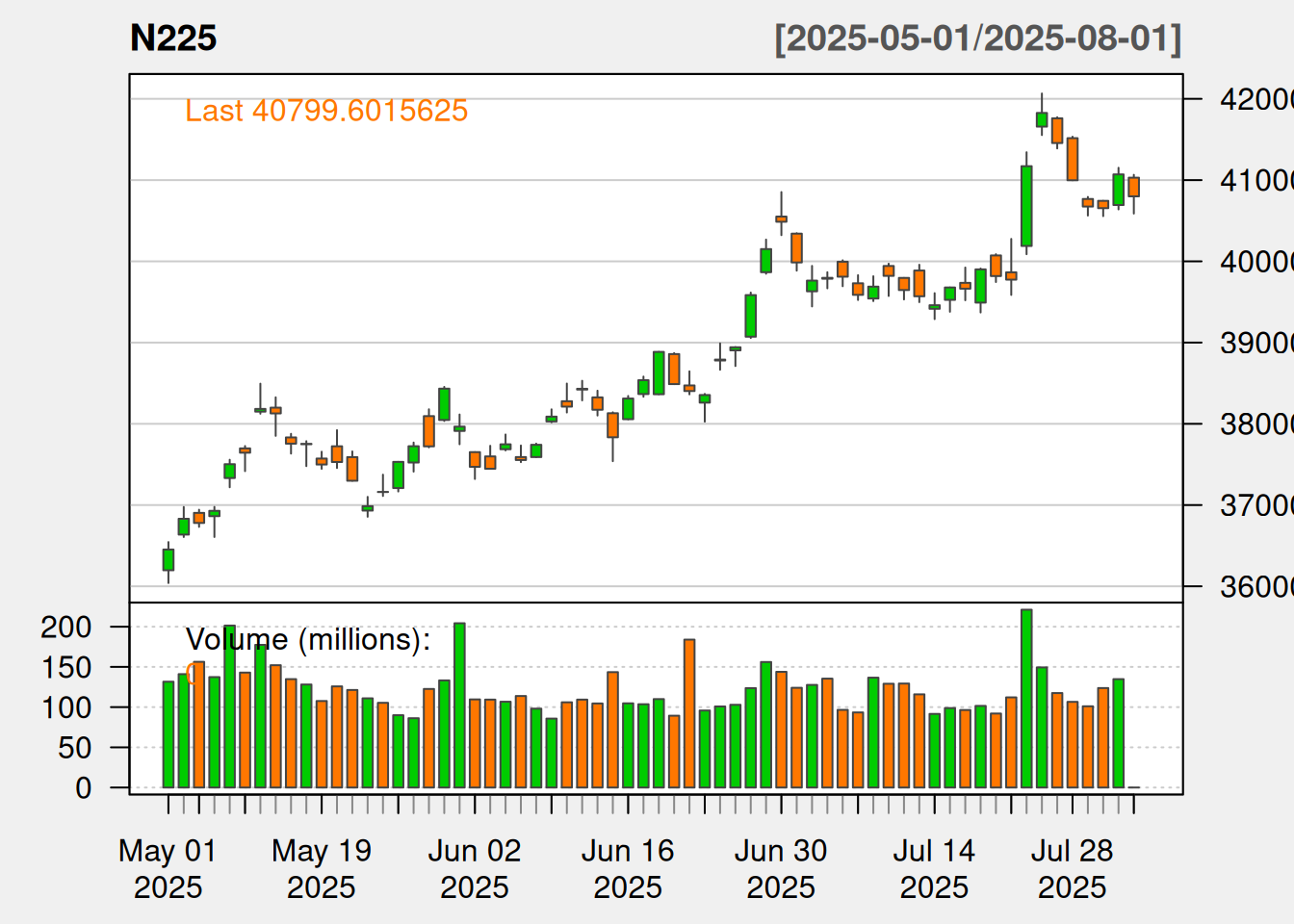Select the orange Last 40799.6015625 price label
The height and width of the screenshot is (924, 1294).
point(326,111)
